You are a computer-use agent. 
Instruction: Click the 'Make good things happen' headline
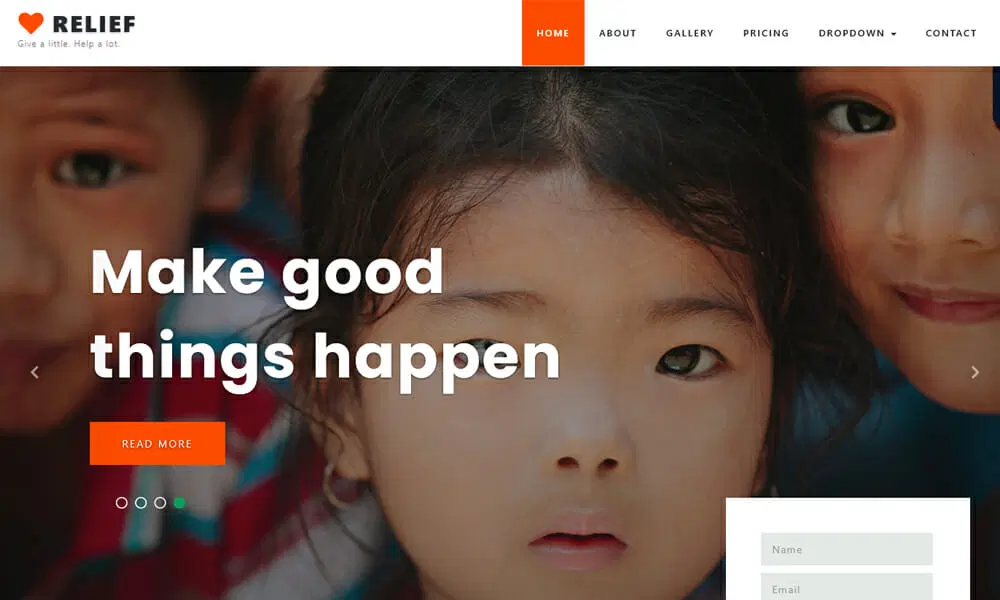point(325,317)
